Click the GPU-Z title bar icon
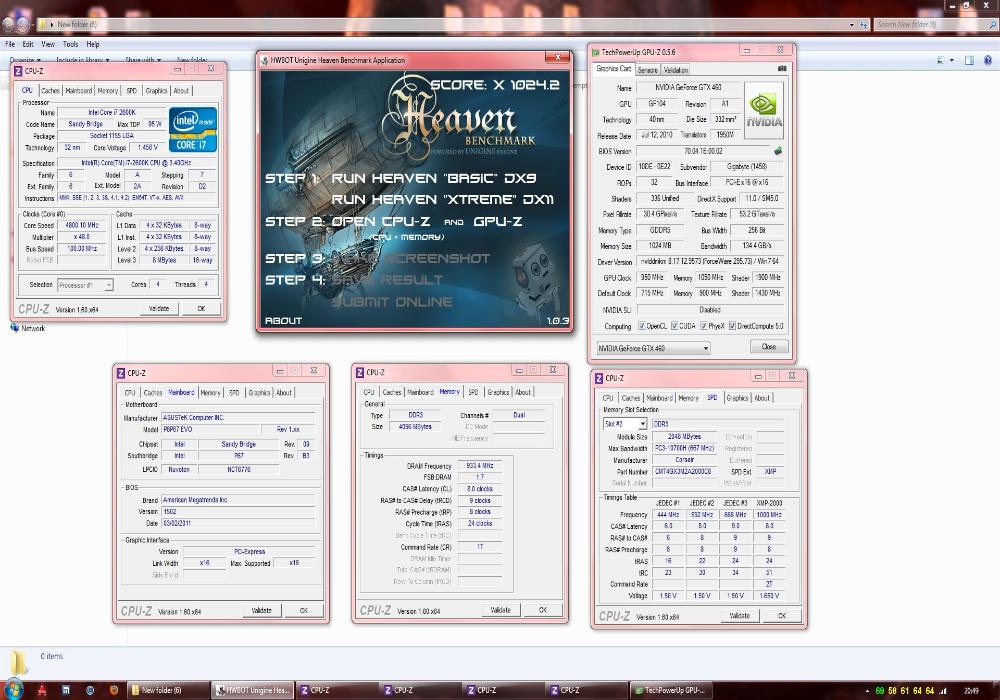Viewport: 1000px width, 700px height. 596,52
